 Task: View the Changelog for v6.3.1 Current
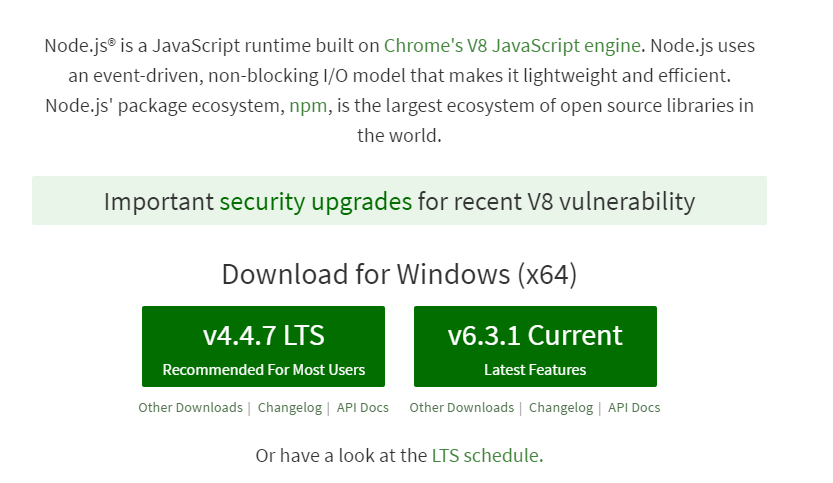coord(561,408)
